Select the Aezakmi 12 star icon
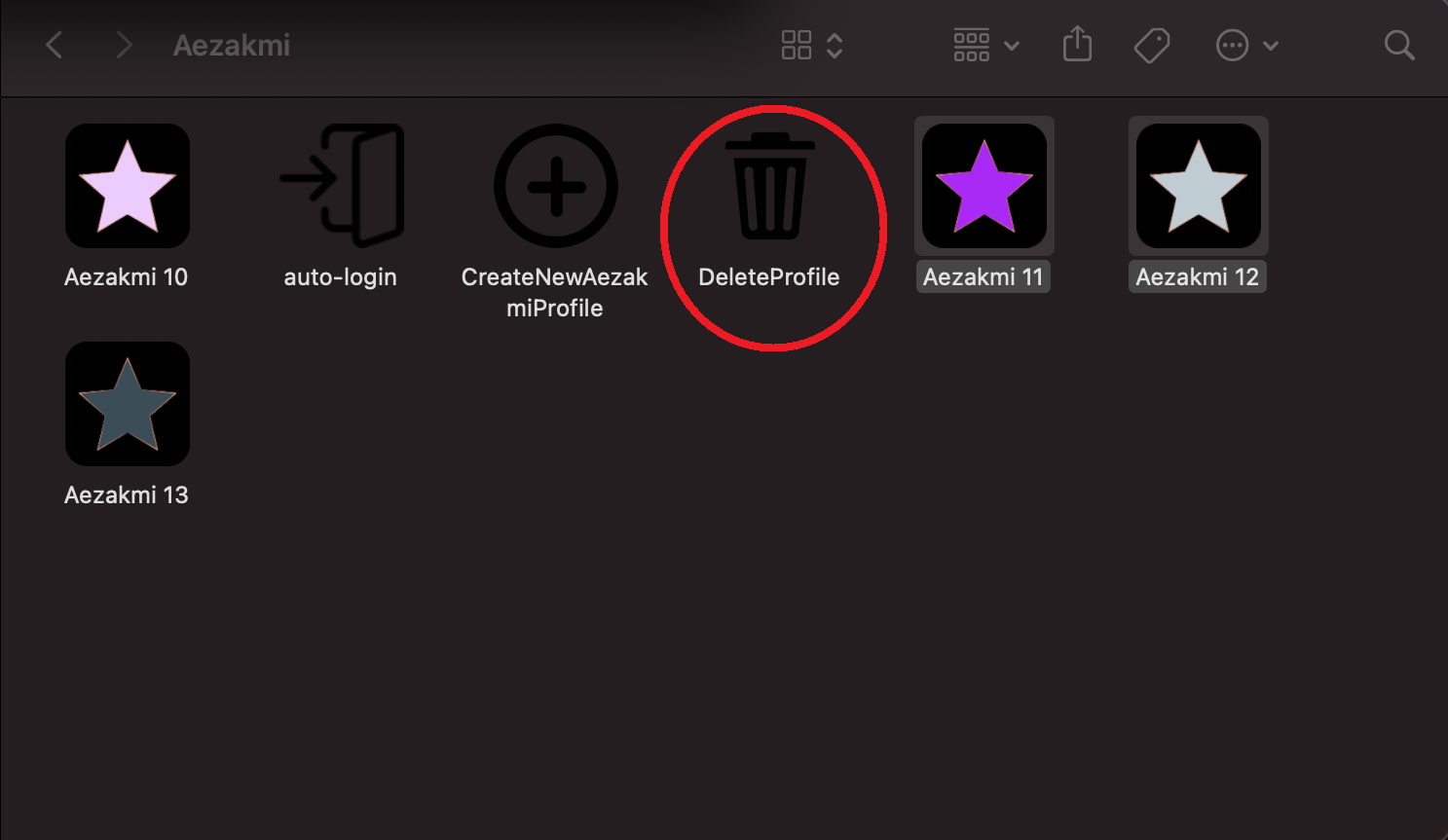Viewport: 1448px width, 840px height. tap(1199, 186)
